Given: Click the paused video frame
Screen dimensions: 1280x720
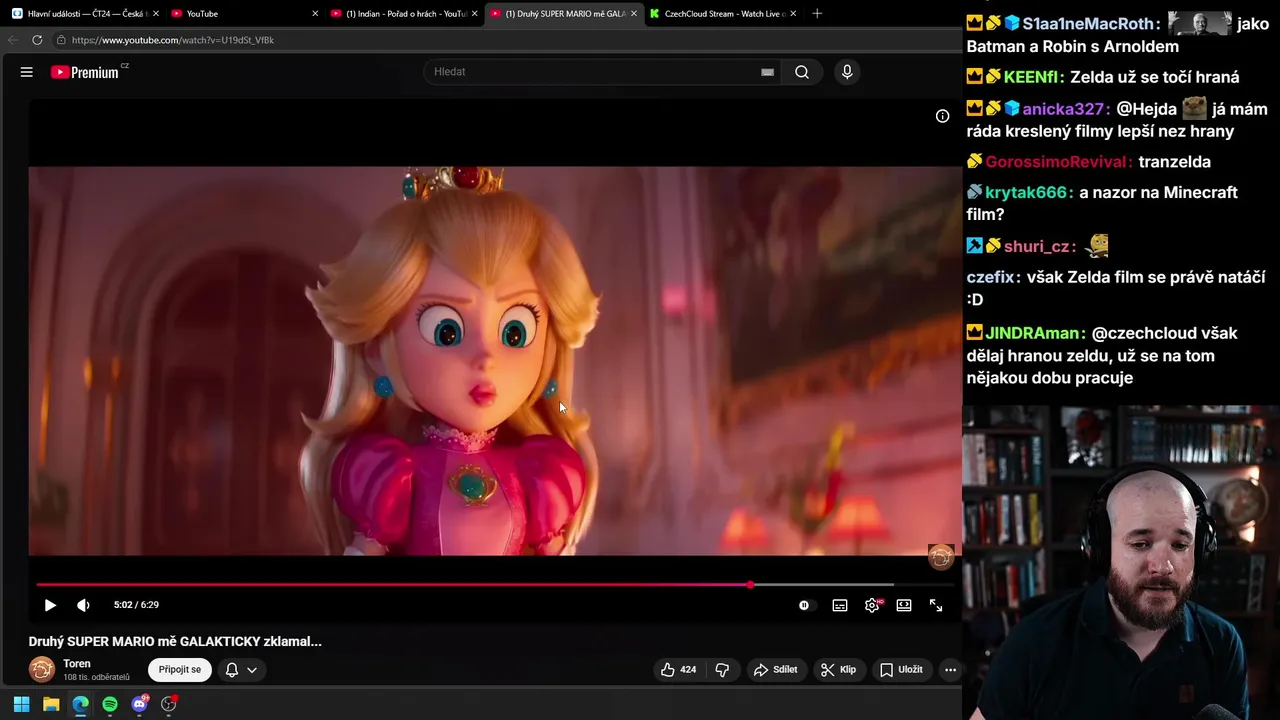Looking at the screenshot, I should (494, 361).
